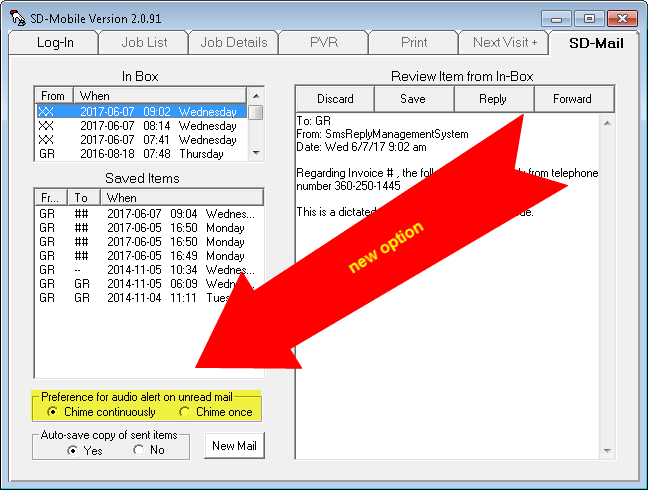Switch to the PVR tab
The height and width of the screenshot is (490, 648).
click(x=322, y=42)
